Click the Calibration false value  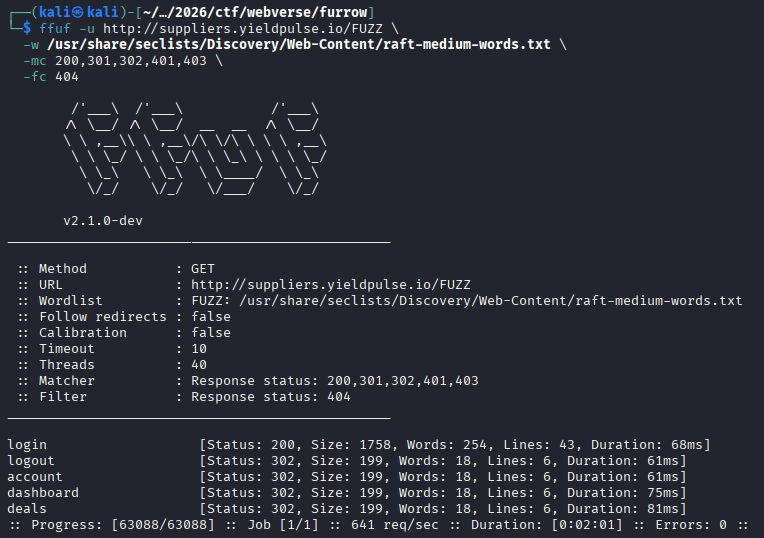[210, 333]
